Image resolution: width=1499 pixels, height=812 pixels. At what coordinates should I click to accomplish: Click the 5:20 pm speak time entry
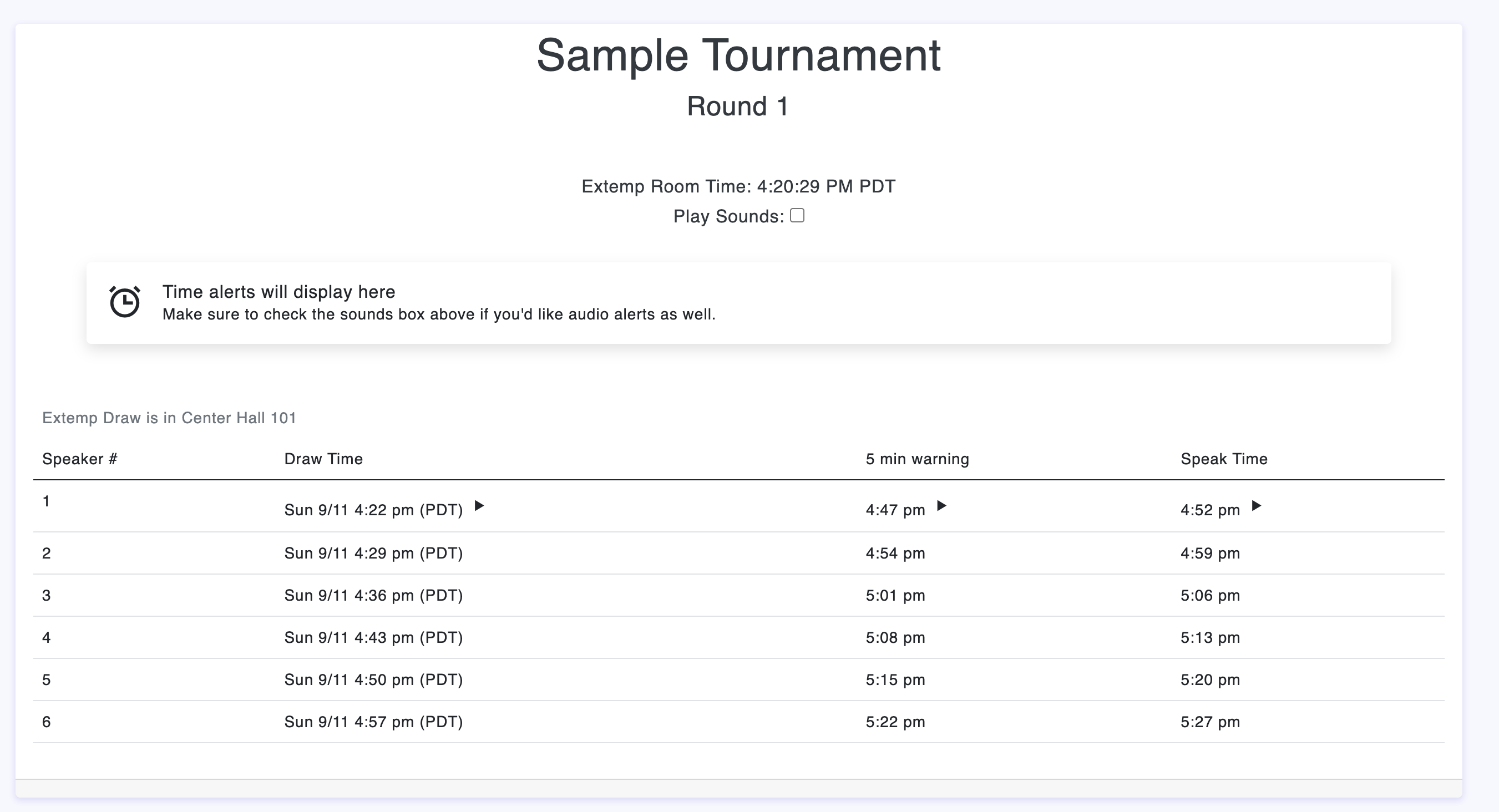point(1210,680)
